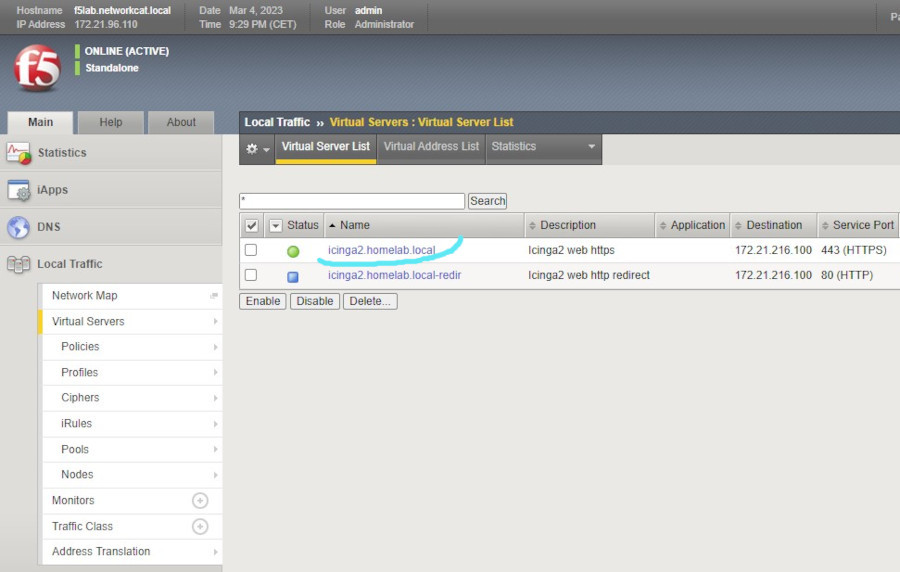Open the icinga2.homelab.local virtual server link
Viewport: 900px width, 572px height.
(382, 250)
